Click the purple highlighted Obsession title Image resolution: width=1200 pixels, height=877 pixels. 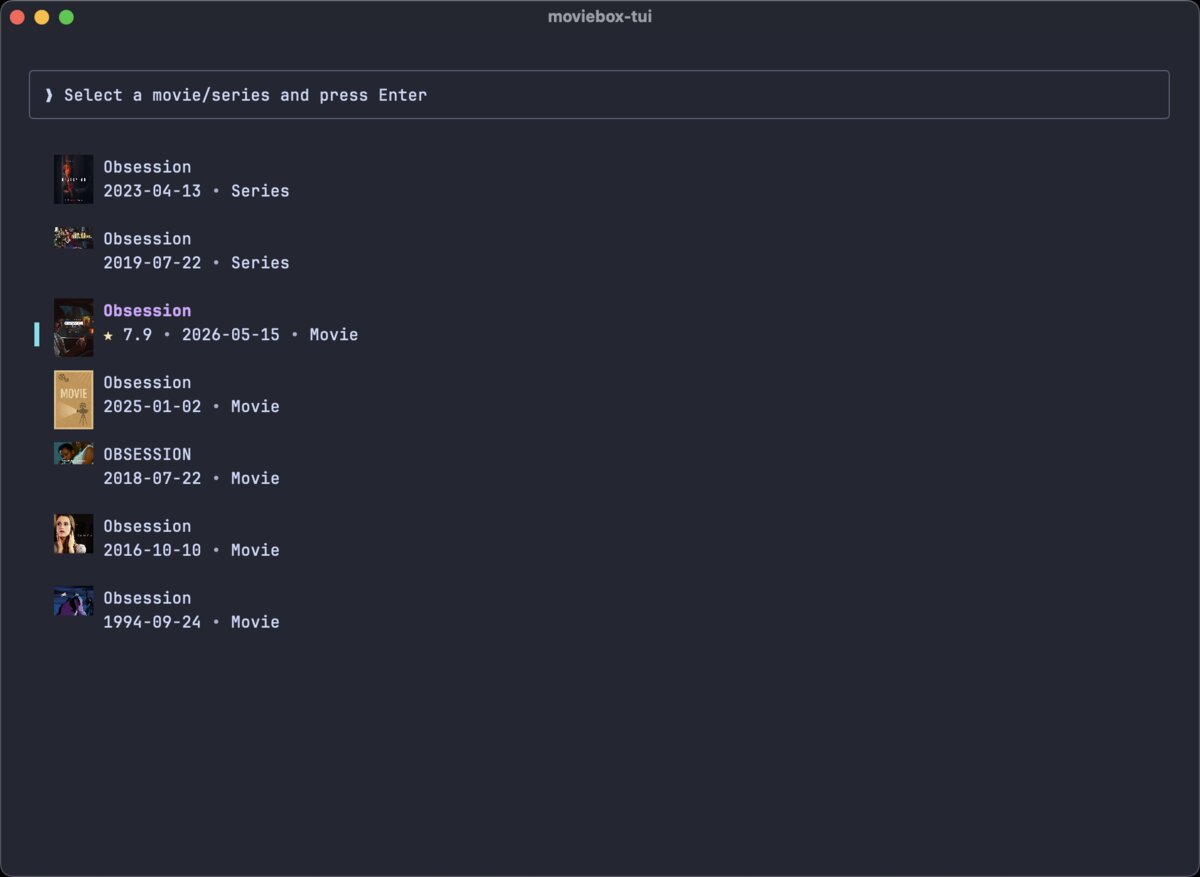(x=147, y=311)
